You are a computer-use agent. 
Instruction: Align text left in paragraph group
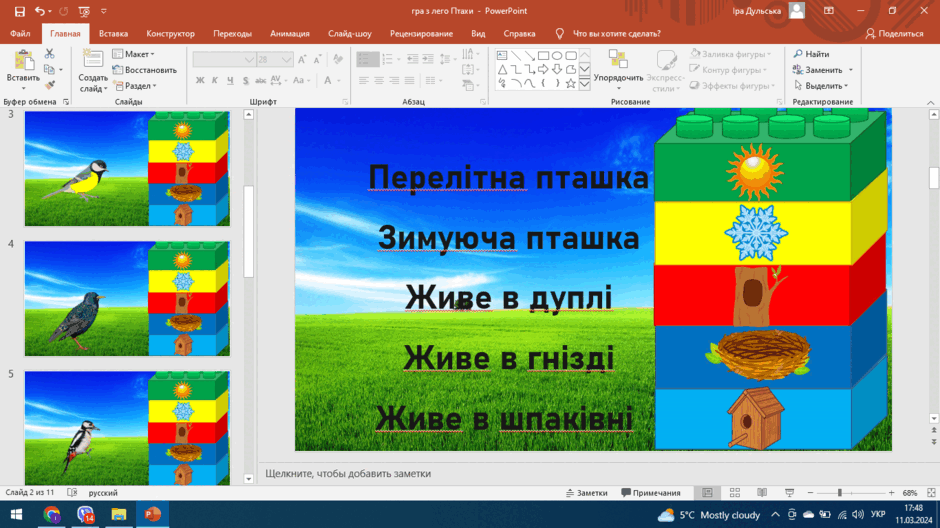point(364,80)
